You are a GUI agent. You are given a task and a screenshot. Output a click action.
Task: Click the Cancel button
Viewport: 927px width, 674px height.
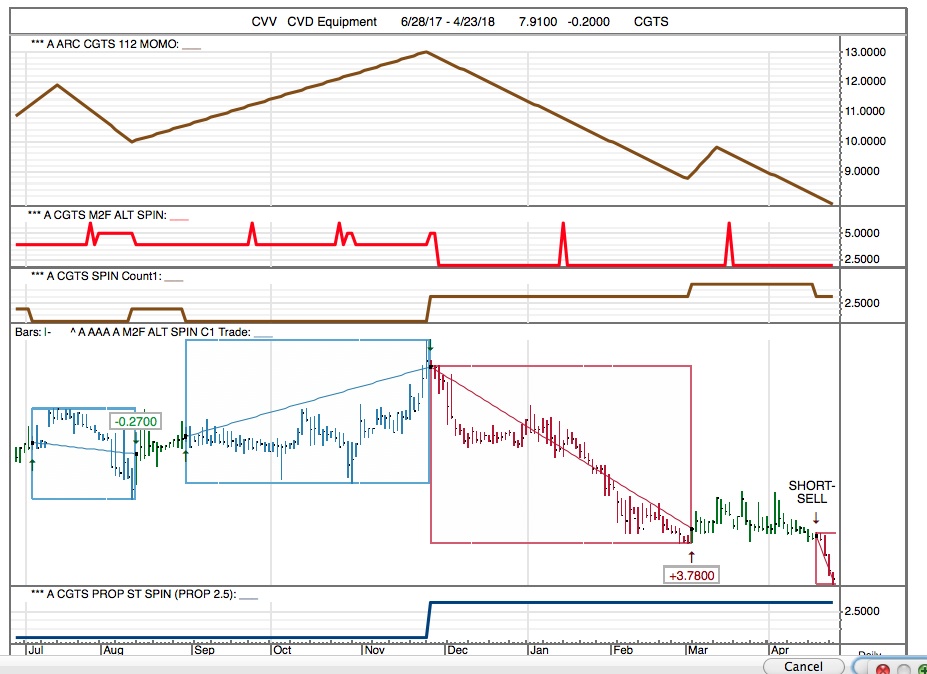click(803, 666)
